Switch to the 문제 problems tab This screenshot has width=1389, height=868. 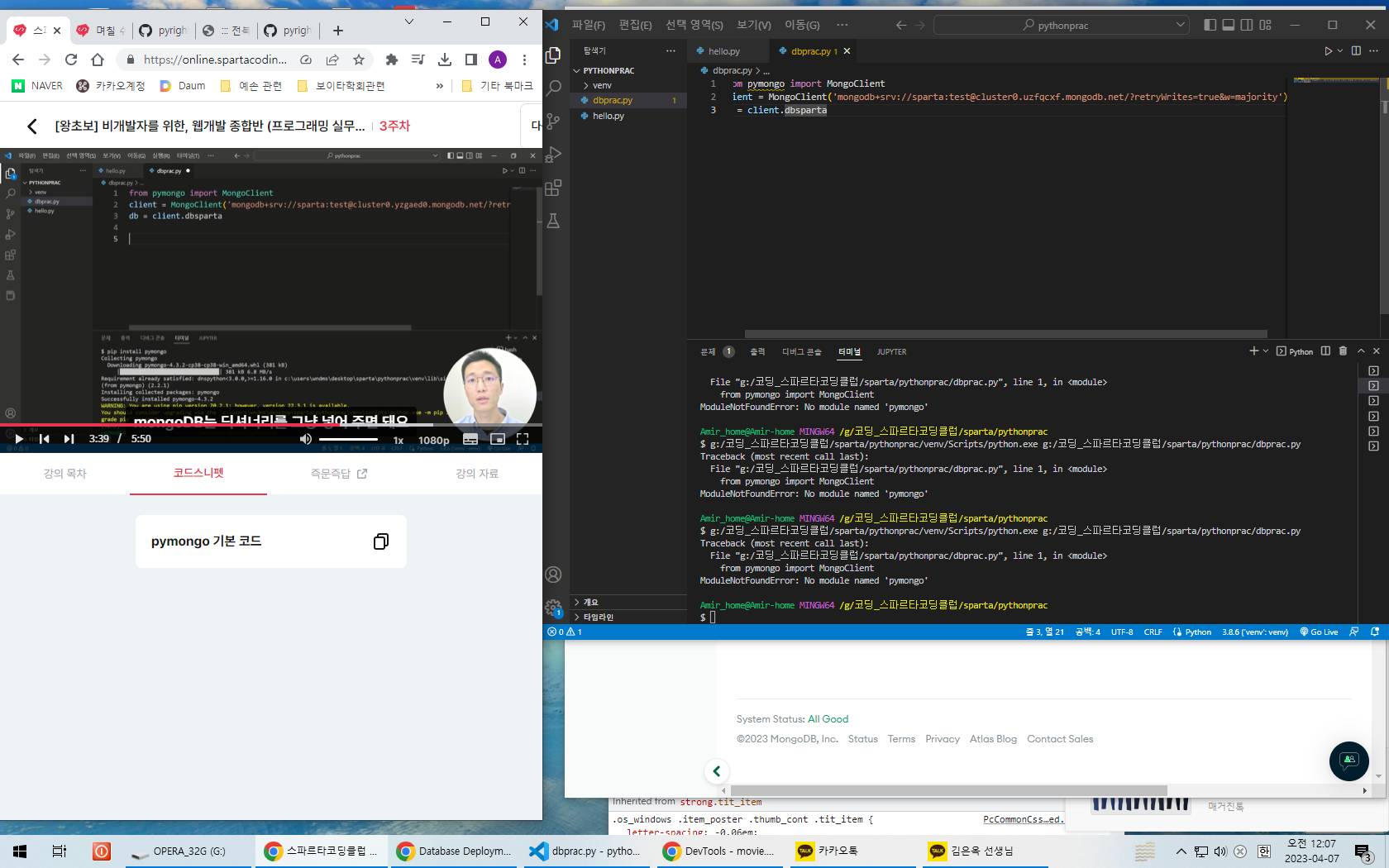point(709,352)
